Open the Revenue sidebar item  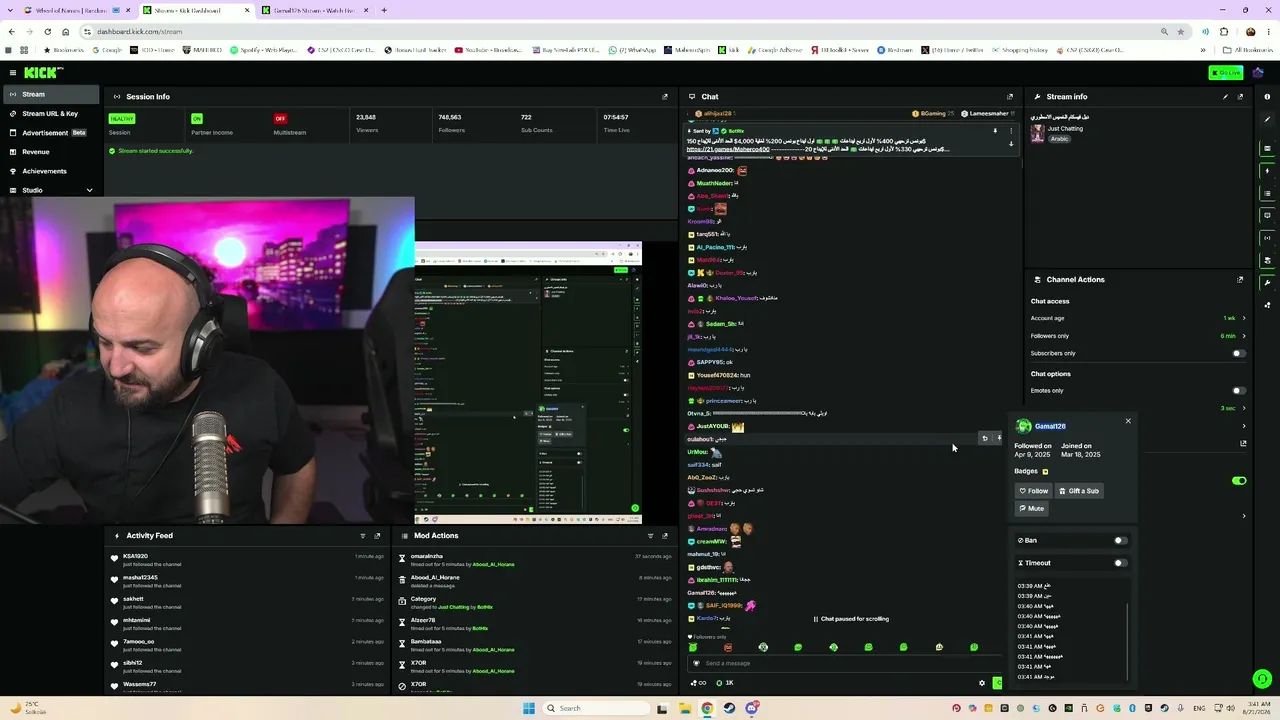(50, 152)
